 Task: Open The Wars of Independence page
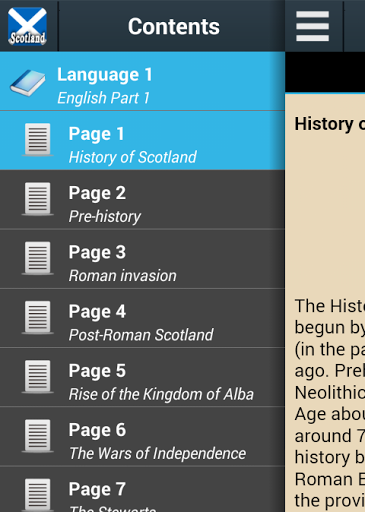point(142,437)
